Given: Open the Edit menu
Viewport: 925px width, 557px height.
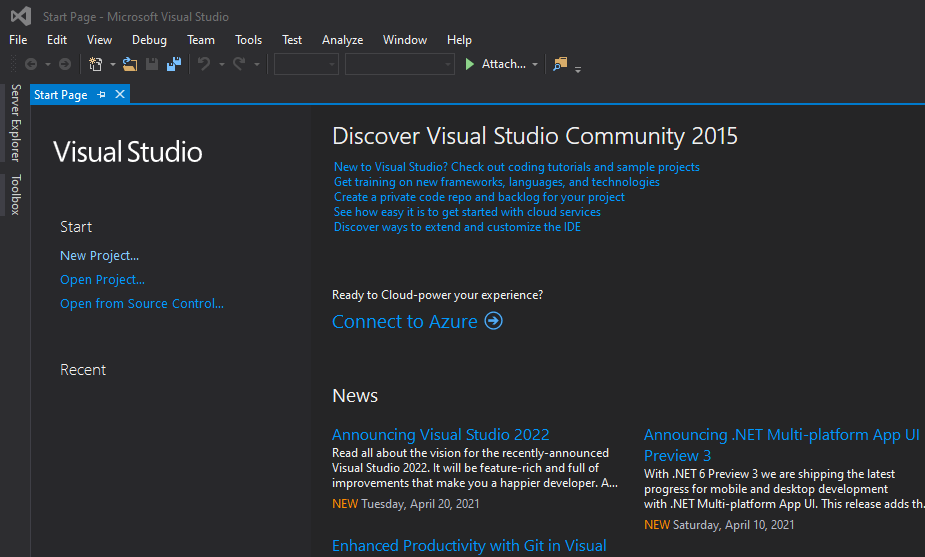Looking at the screenshot, I should tap(57, 40).
